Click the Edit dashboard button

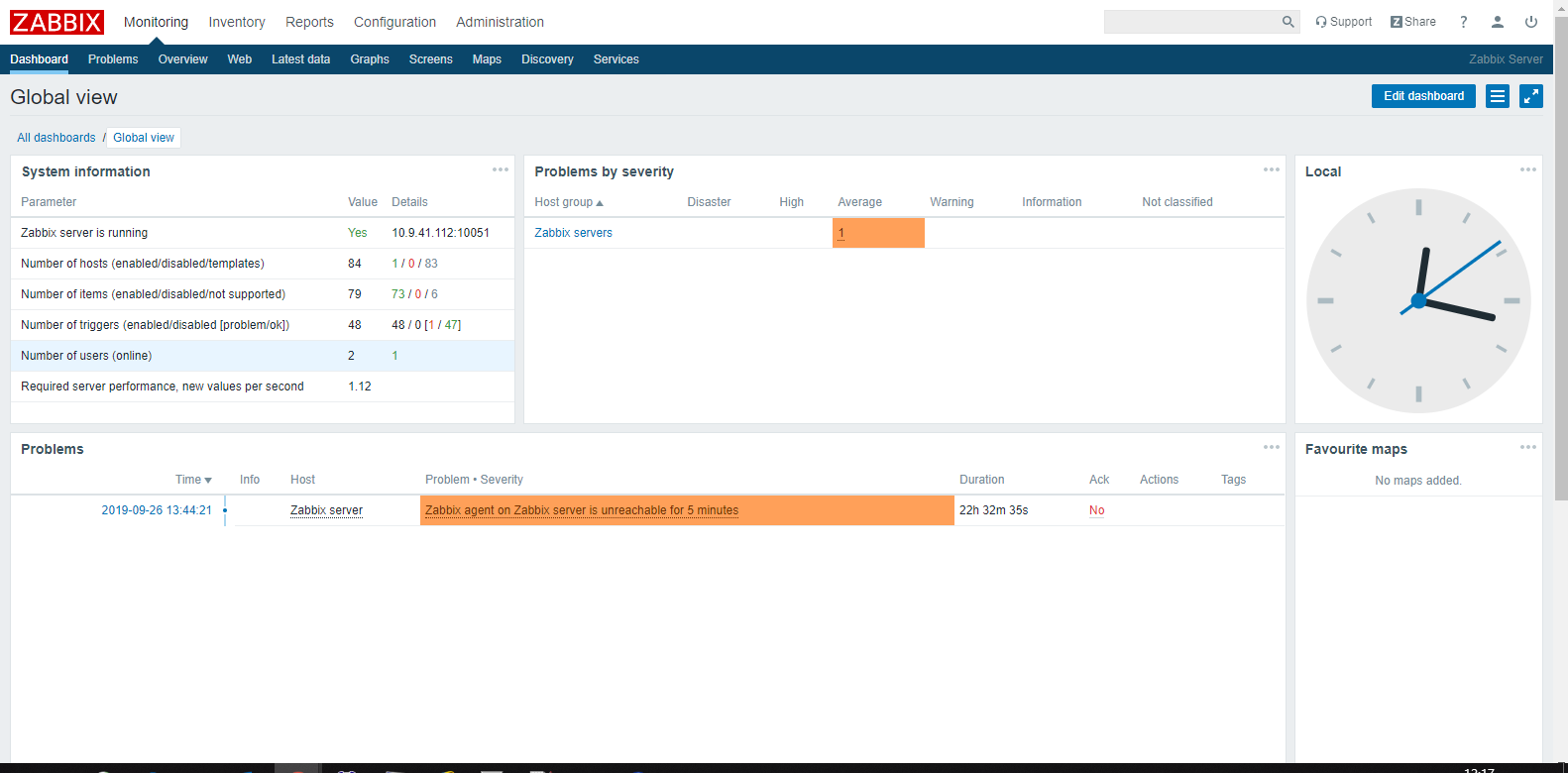1423,96
